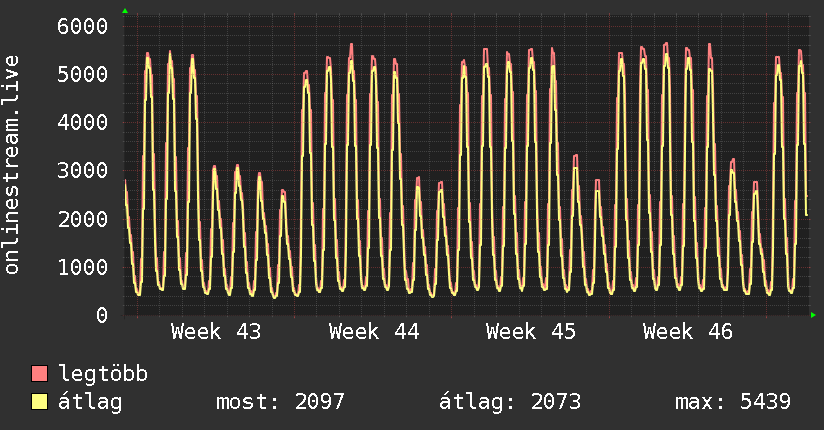Select the legtöbb legend label
The image size is (824, 430).
click(x=103, y=373)
